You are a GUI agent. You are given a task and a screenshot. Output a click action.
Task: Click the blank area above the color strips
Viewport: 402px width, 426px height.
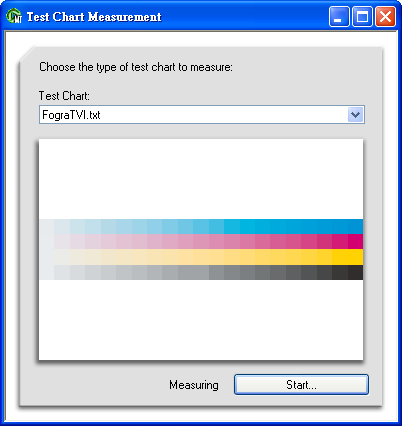[201, 178]
